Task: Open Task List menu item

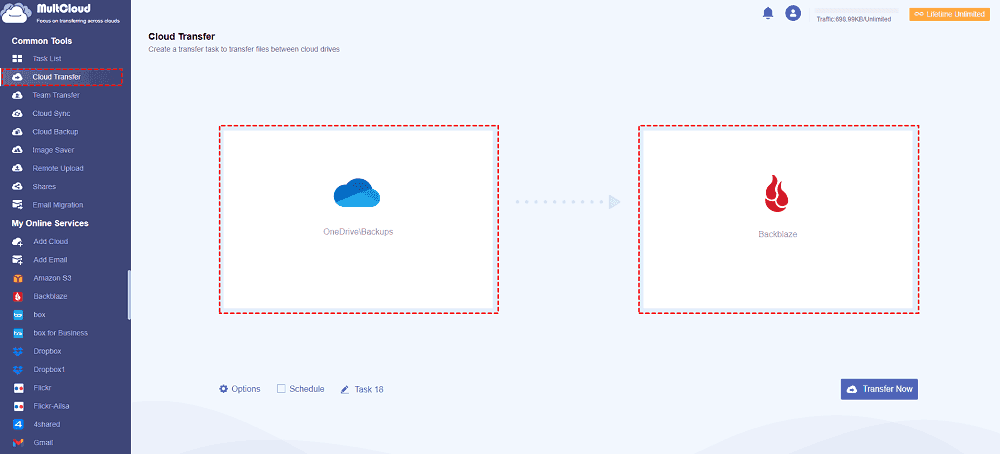Action: [x=47, y=59]
